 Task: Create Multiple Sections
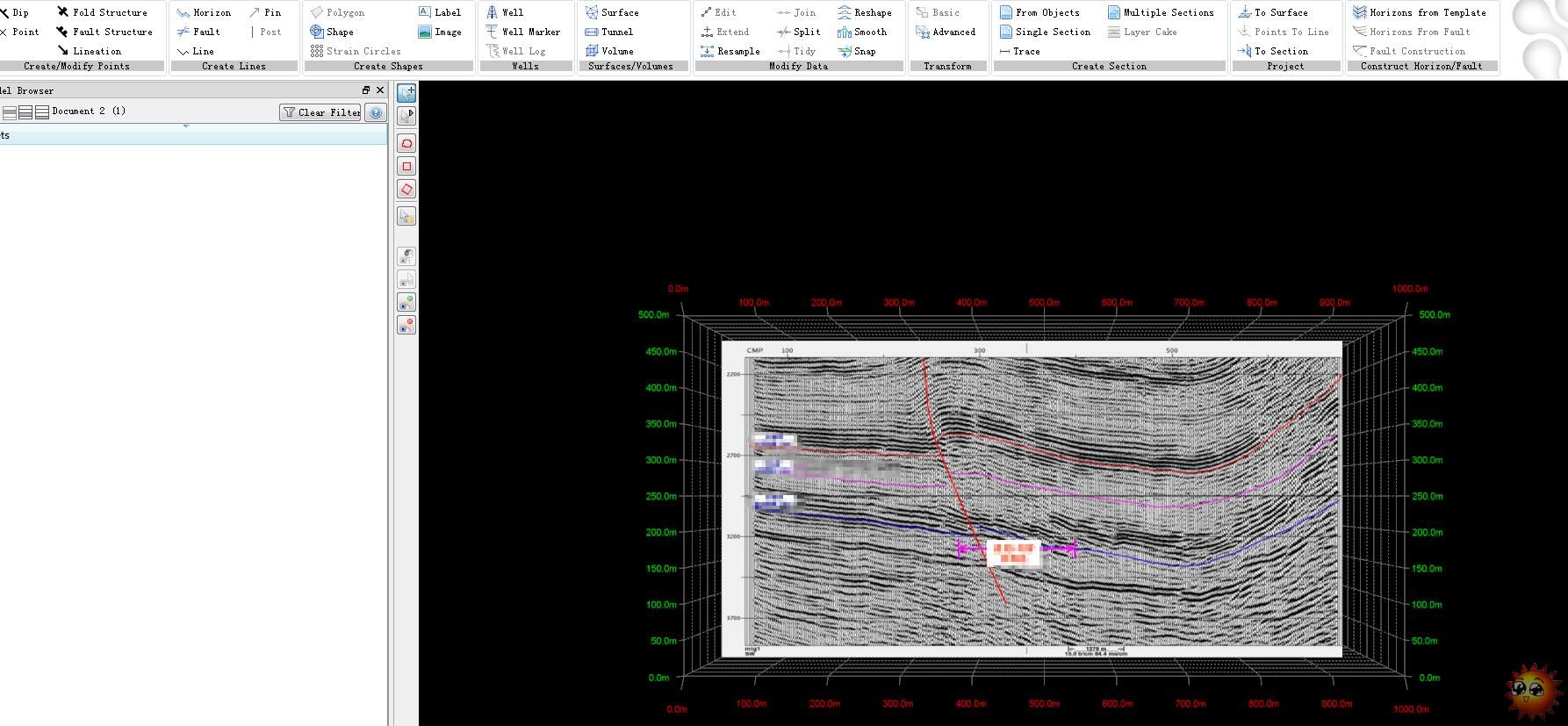1160,12
